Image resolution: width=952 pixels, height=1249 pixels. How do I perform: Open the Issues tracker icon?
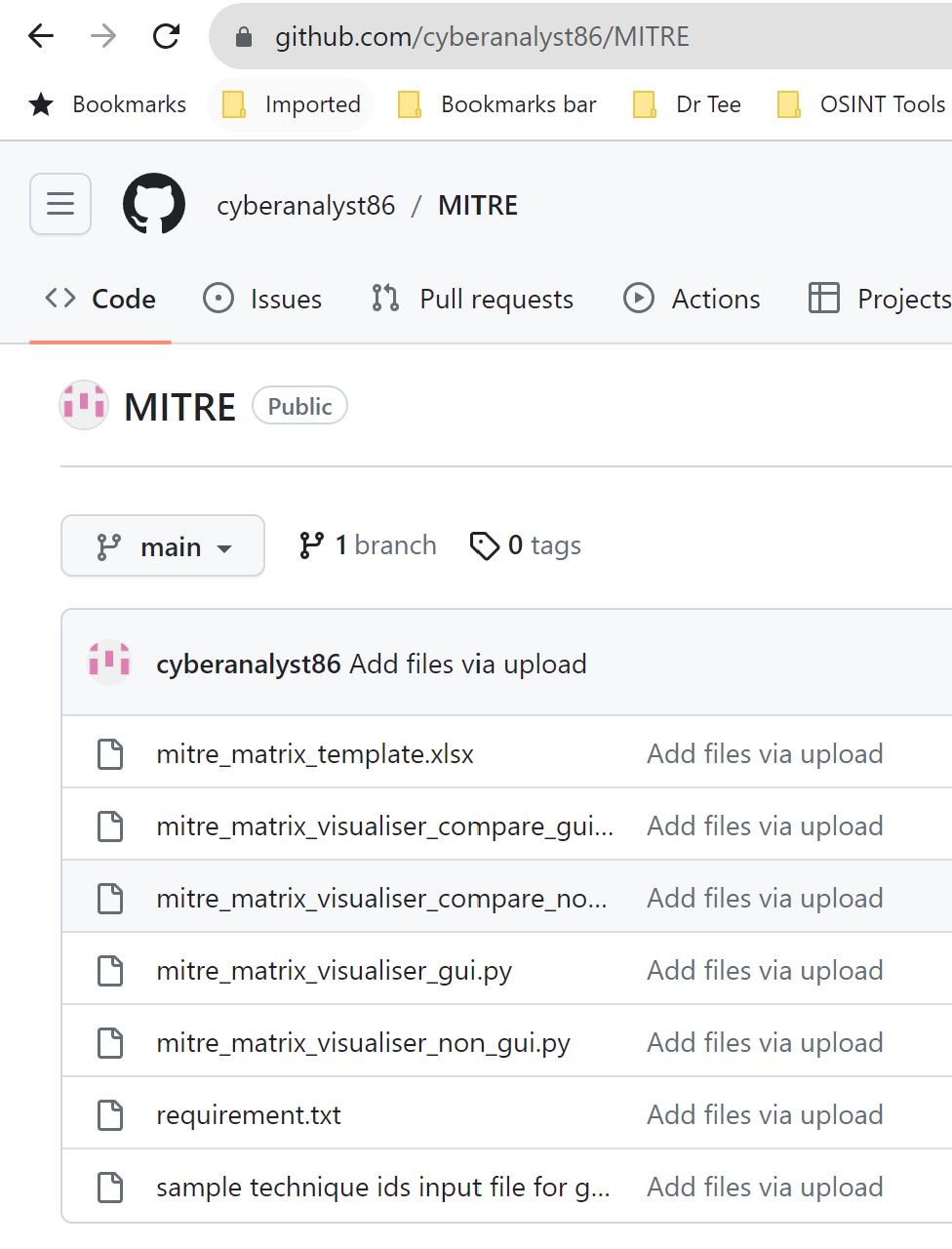[x=218, y=299]
